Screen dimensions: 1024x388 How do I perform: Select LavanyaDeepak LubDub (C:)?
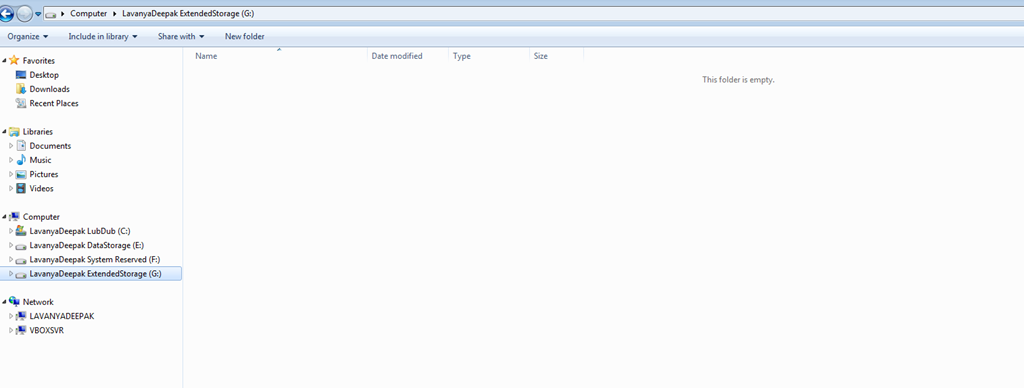coord(81,231)
